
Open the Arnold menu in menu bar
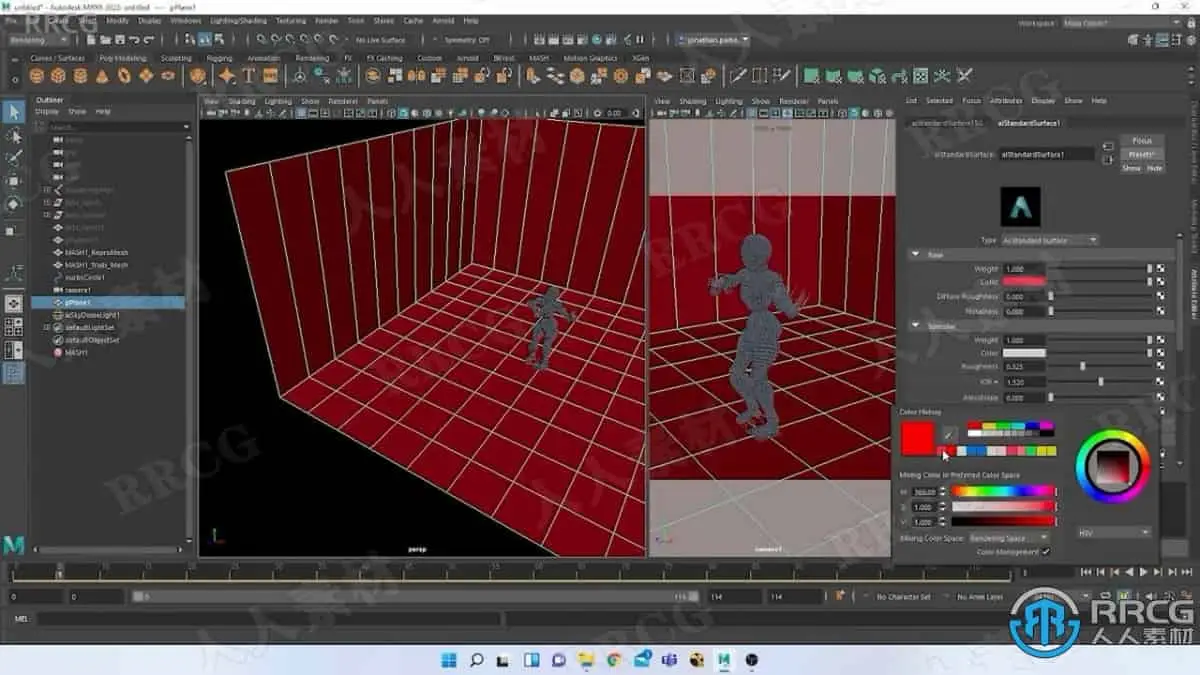pyautogui.click(x=442, y=20)
